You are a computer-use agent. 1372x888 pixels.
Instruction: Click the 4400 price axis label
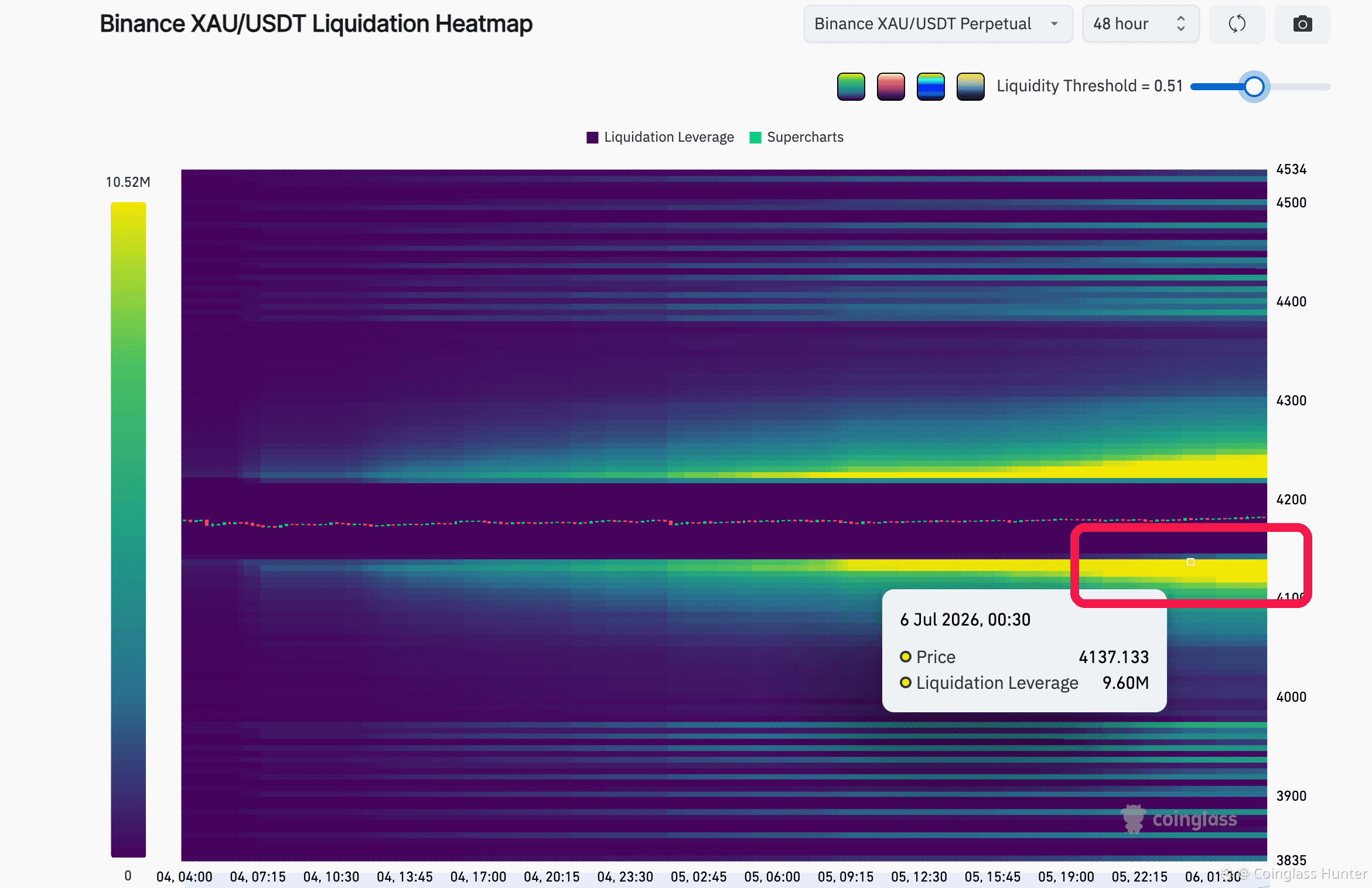point(1292,302)
